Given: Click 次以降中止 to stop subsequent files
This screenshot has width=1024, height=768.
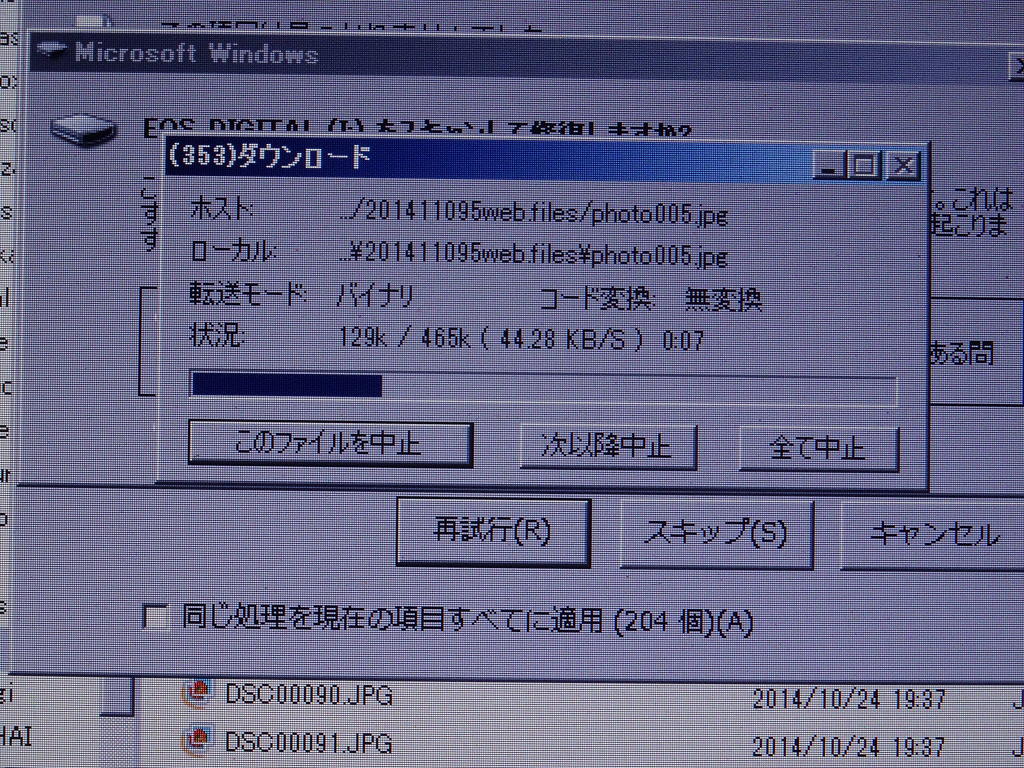Looking at the screenshot, I should [608, 447].
